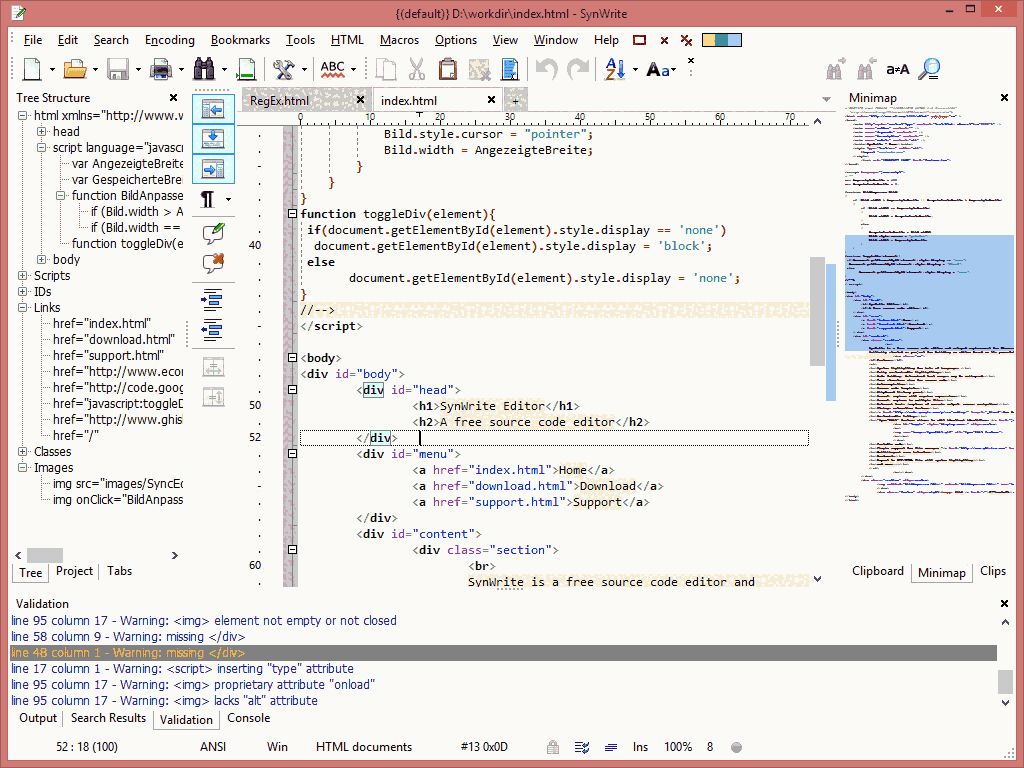Click the remove comment speech bubble icon

click(x=212, y=263)
